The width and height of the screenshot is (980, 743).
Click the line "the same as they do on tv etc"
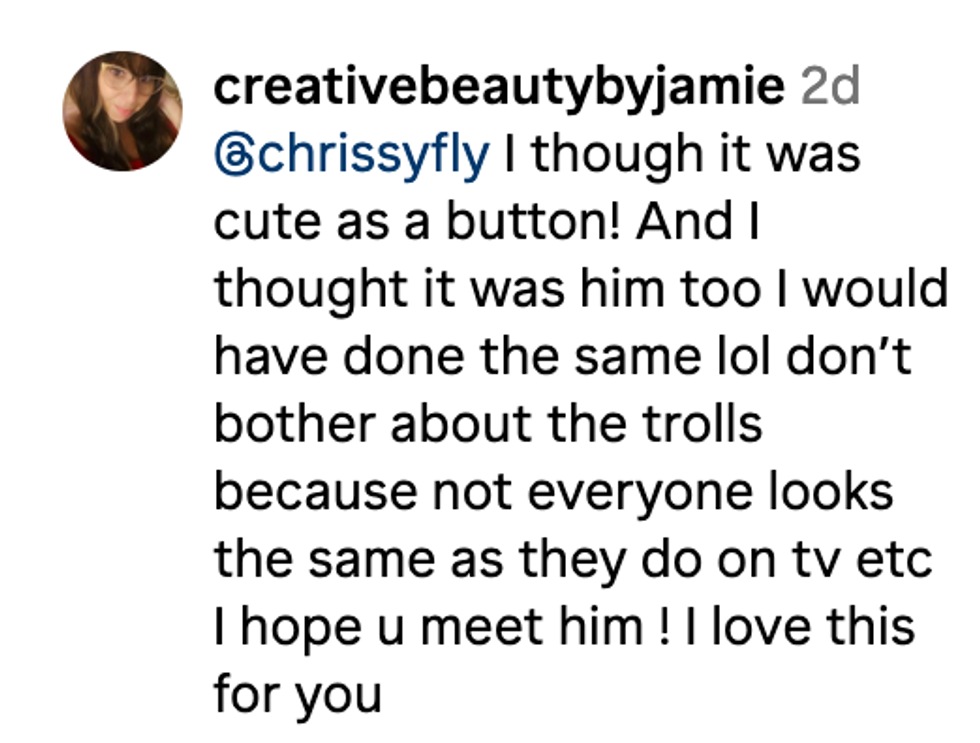coord(572,559)
